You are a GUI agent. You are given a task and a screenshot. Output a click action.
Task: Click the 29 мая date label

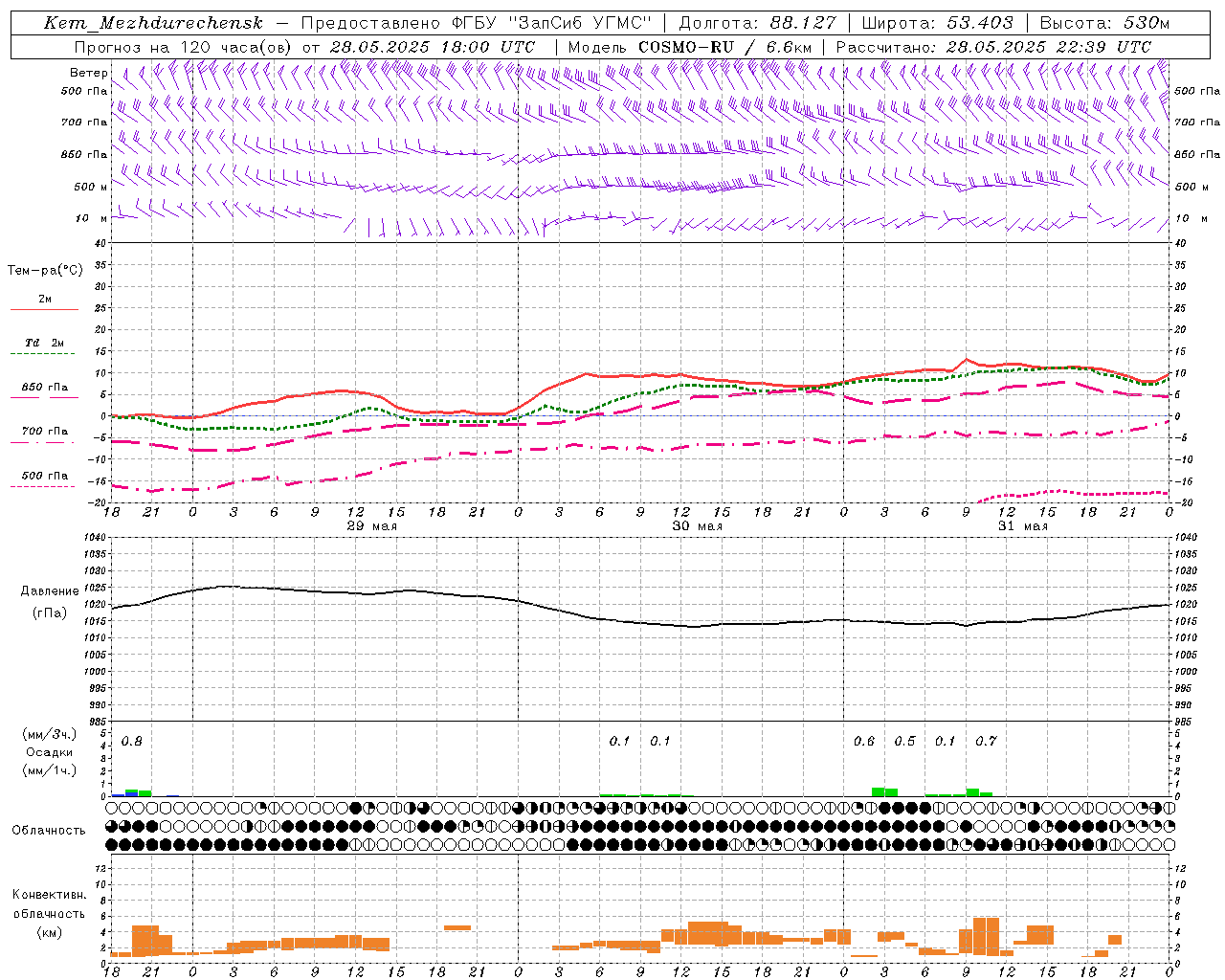click(x=371, y=526)
